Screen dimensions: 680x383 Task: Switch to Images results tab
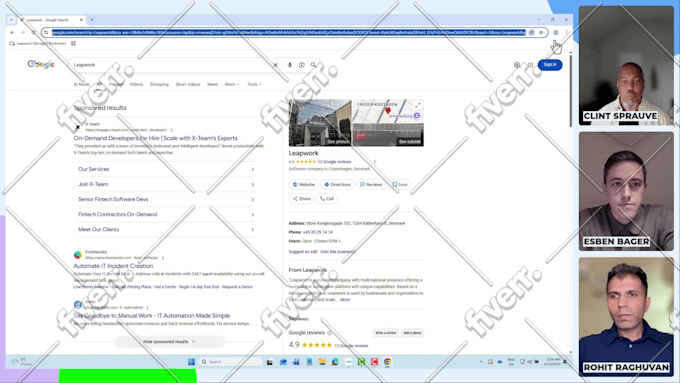point(116,84)
